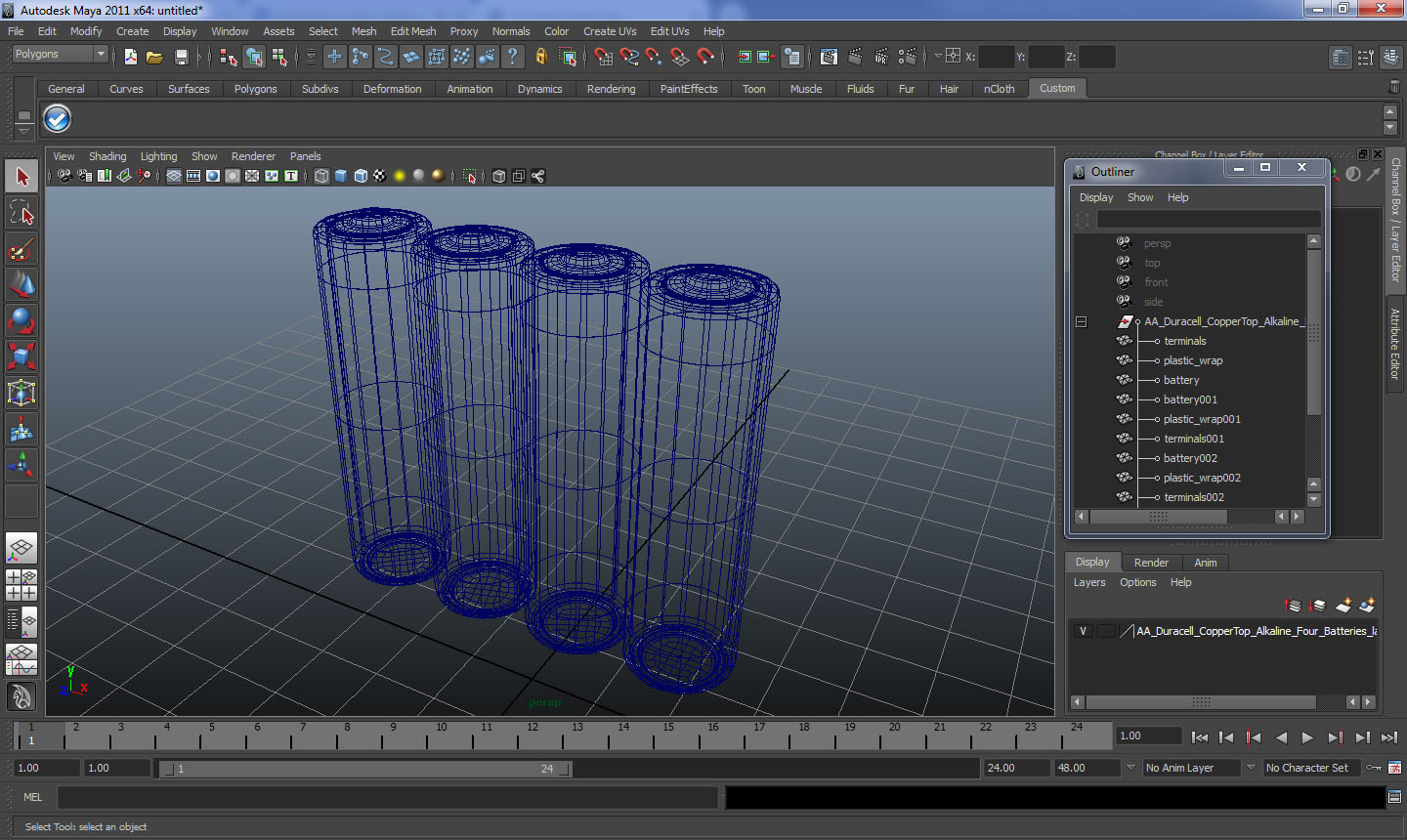The width and height of the screenshot is (1407, 840).
Task: Open the No Character Set dropdown
Action: click(1312, 768)
